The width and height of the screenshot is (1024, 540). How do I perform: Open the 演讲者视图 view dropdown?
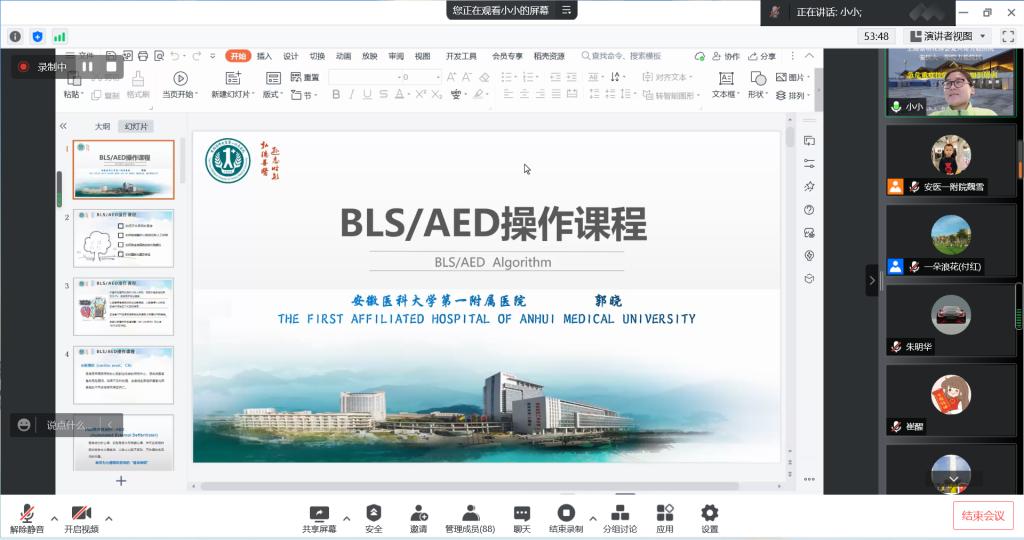coord(953,36)
